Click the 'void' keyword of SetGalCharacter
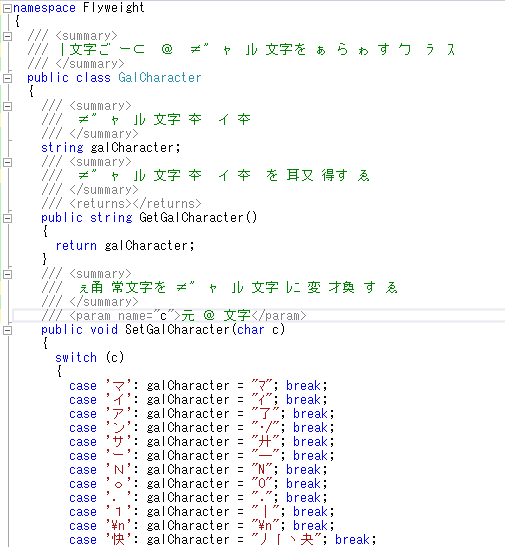This screenshot has height=547, width=505. (104, 330)
